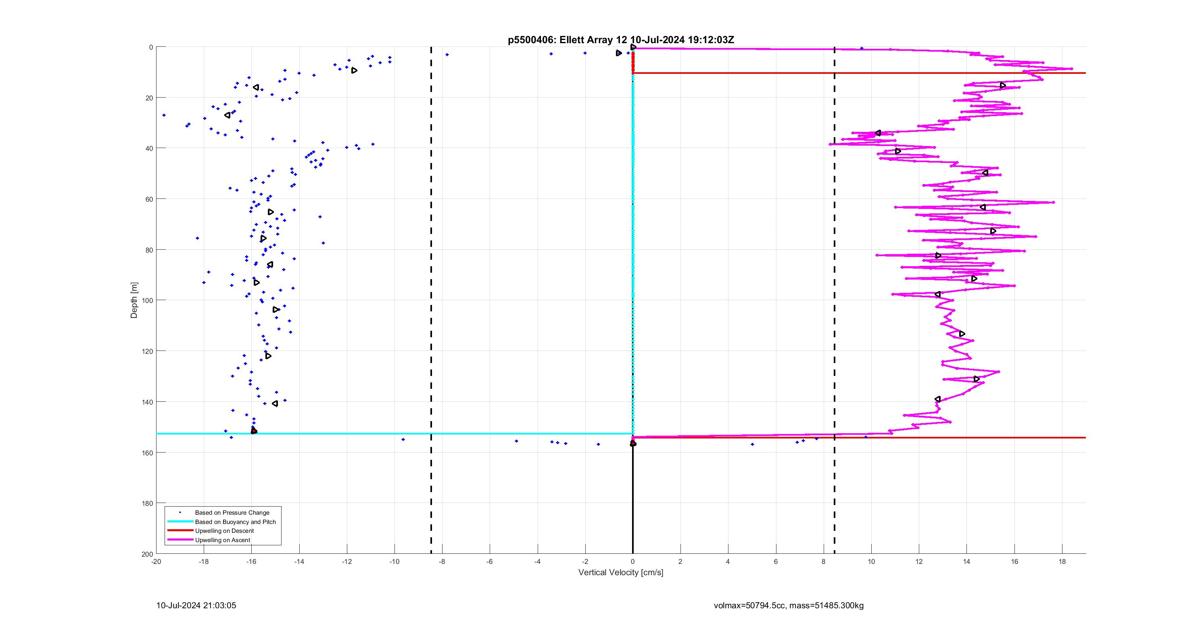The image size is (1200, 622).
Task: Select the 'Vertical Velocity [cm/s]' x-axis label
Action: (621, 573)
